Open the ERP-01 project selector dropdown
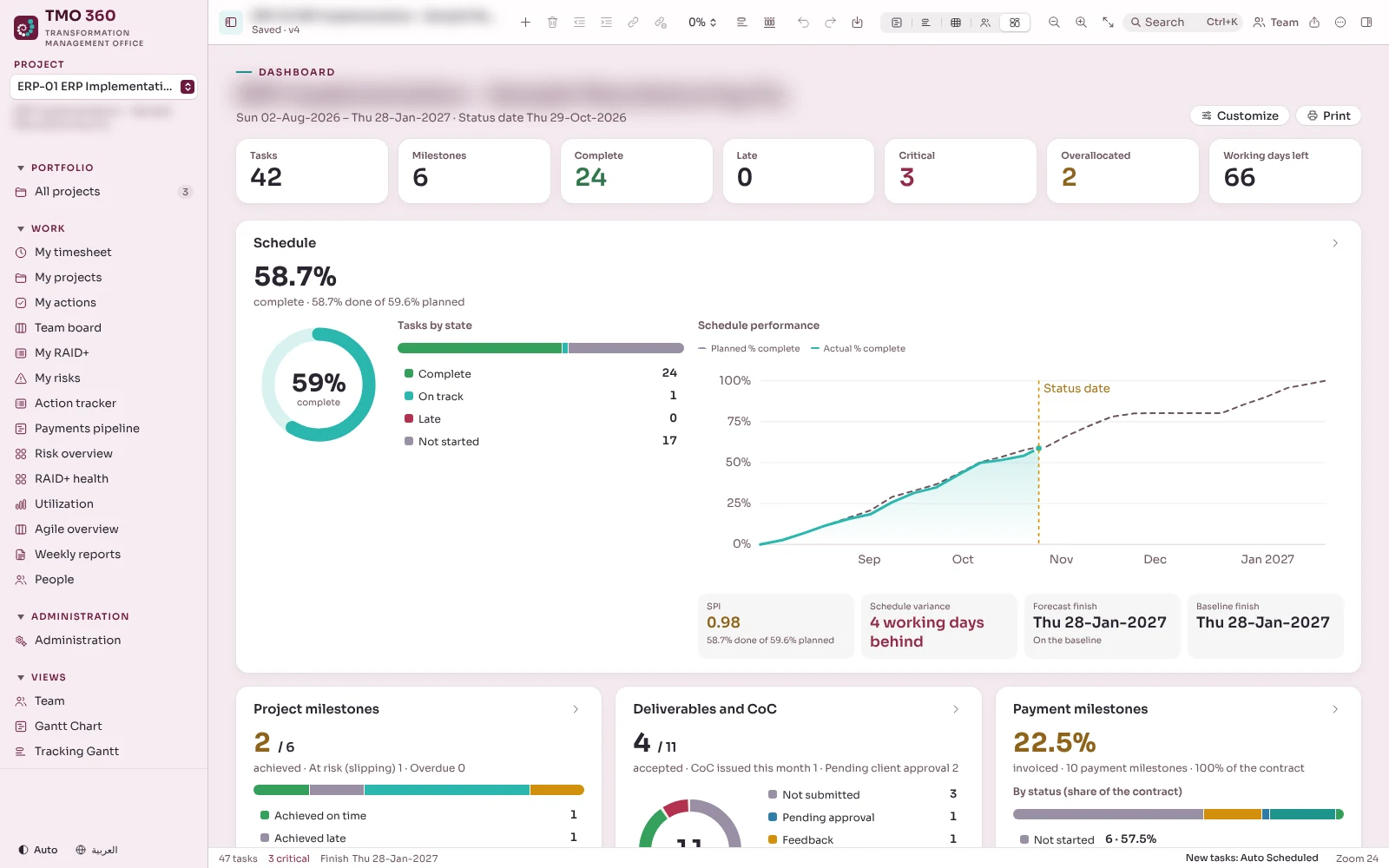 104,87
